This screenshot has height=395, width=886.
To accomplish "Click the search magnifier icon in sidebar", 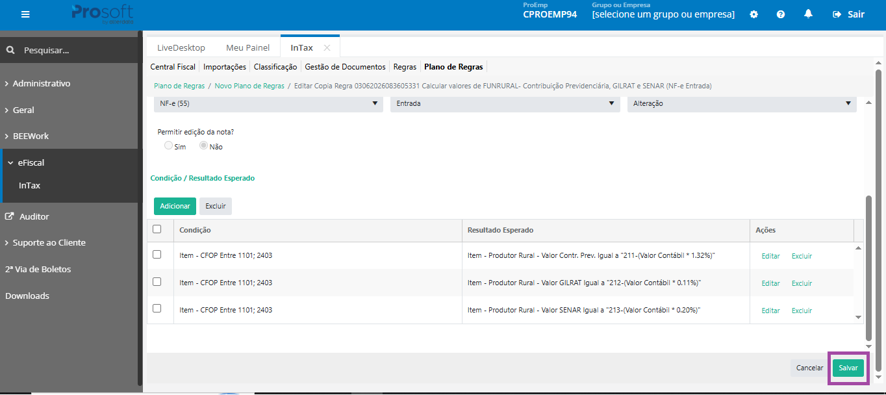I will [x=10, y=50].
